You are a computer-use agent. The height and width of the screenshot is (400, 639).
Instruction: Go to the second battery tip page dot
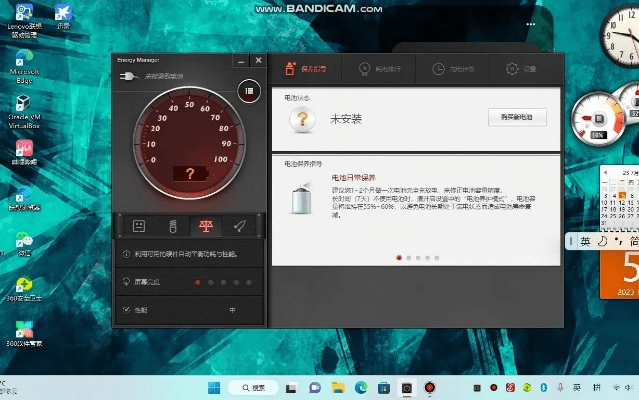[408, 257]
